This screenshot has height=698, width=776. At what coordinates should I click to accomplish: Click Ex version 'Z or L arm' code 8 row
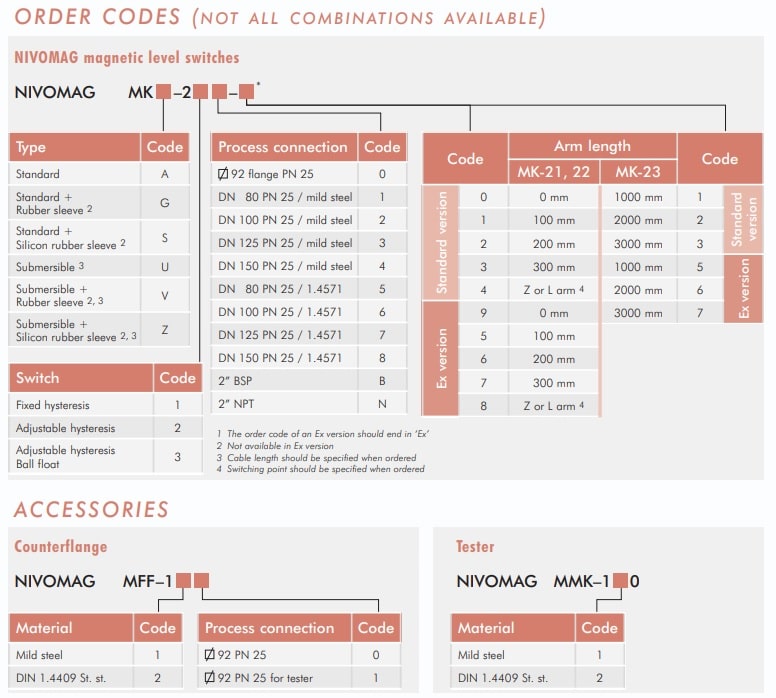pos(529,406)
